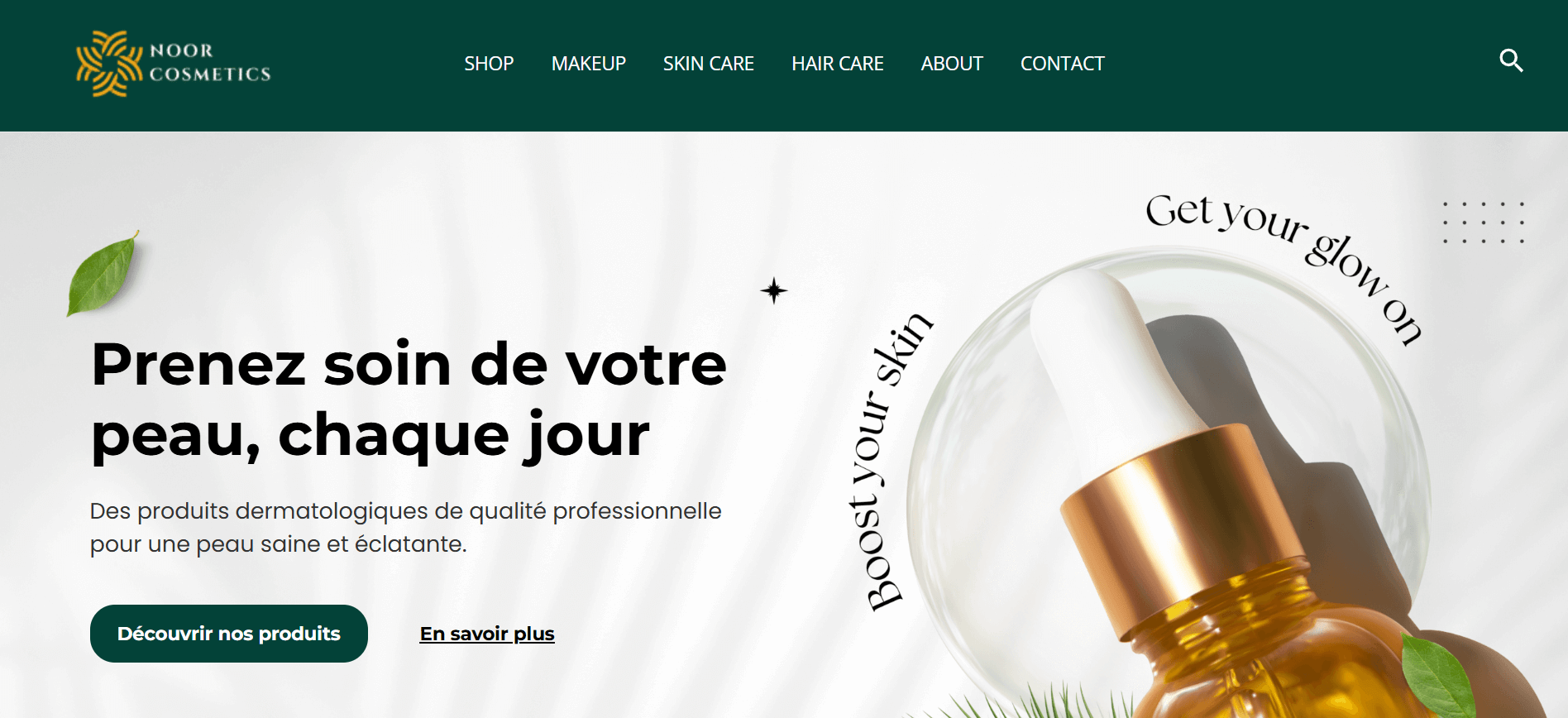Click the dotted grid decoration

pyautogui.click(x=1483, y=223)
